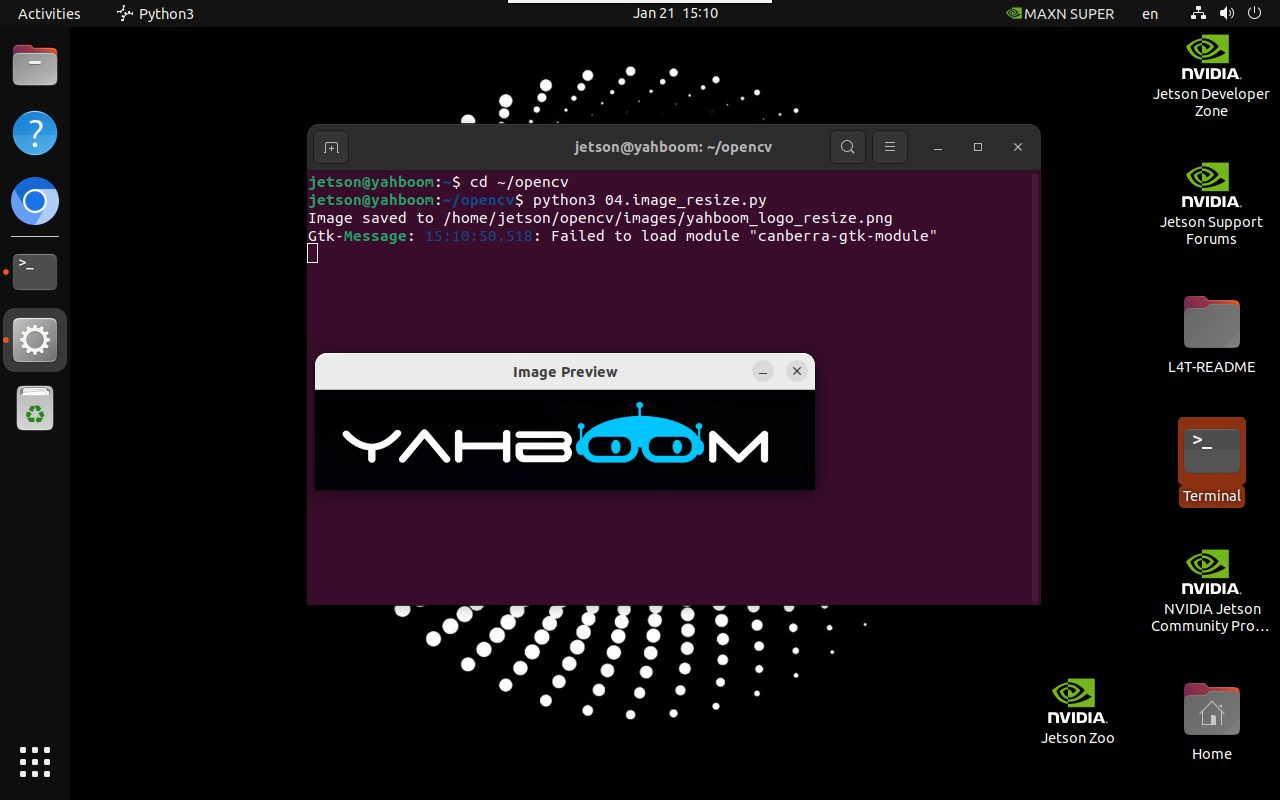Viewport: 1280px width, 800px height.
Task: Minimize the terminal window
Action: coord(938,147)
